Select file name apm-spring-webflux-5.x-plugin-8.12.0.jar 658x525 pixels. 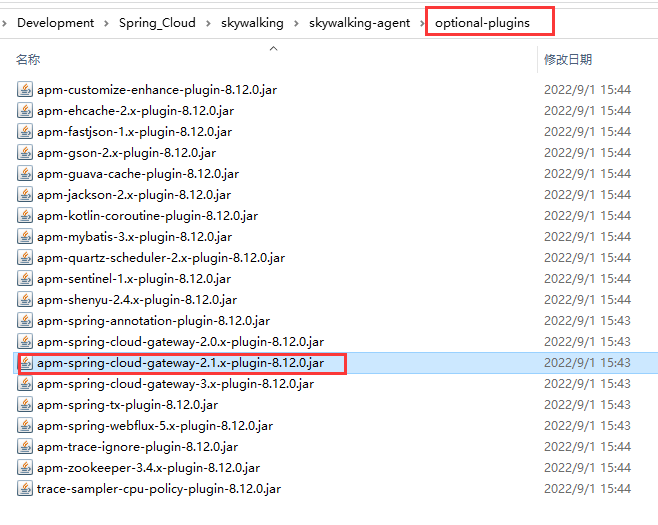[x=155, y=426]
